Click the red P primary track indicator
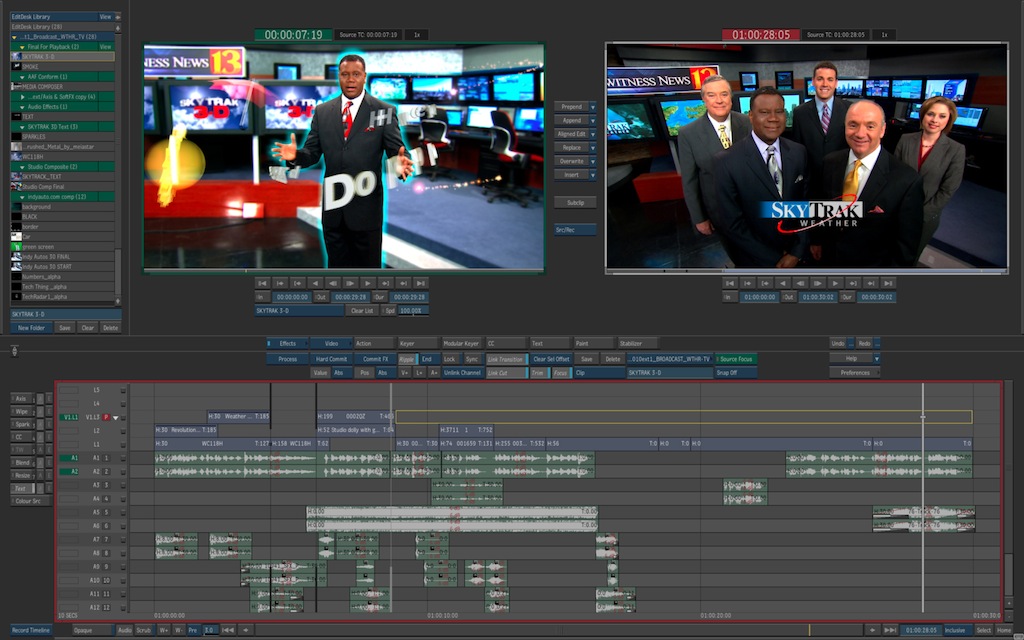The height and width of the screenshot is (640, 1024). [x=106, y=417]
